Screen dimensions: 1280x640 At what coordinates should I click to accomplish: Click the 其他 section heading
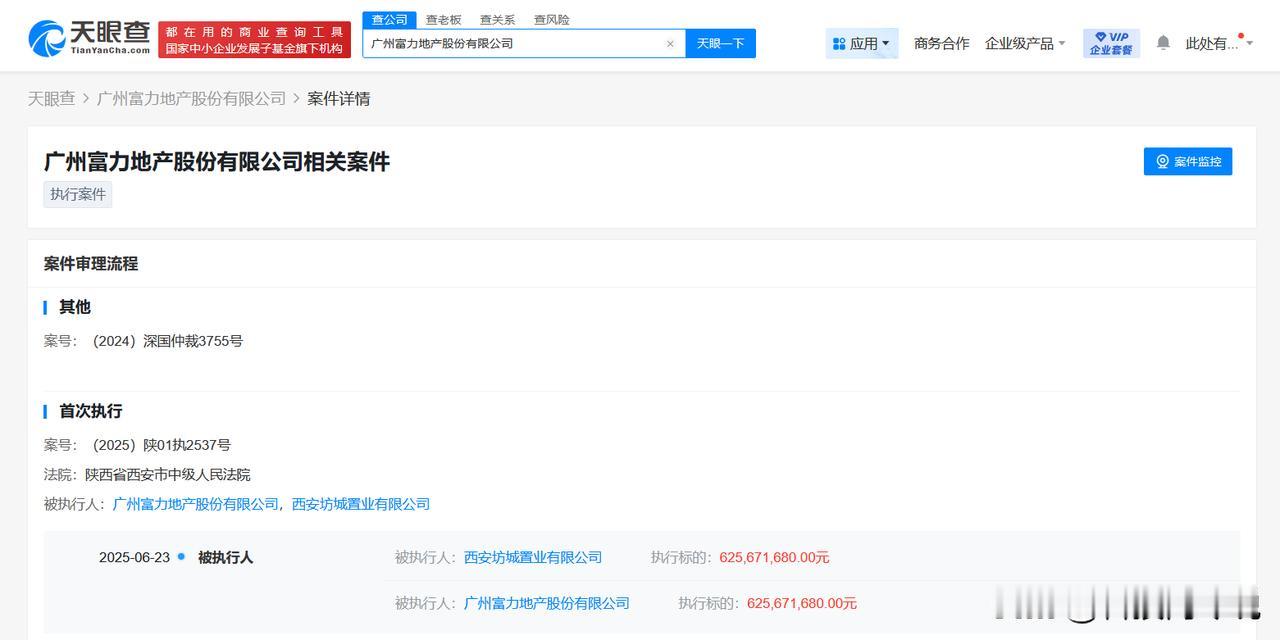pyautogui.click(x=75, y=307)
